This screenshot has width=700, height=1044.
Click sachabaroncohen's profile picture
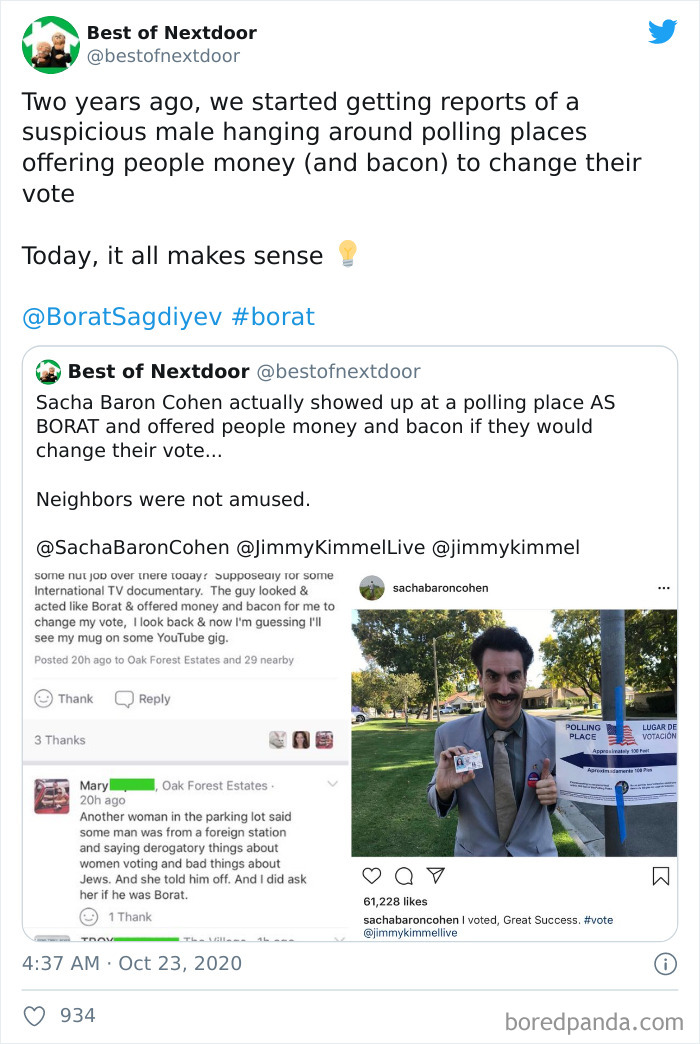click(370, 588)
